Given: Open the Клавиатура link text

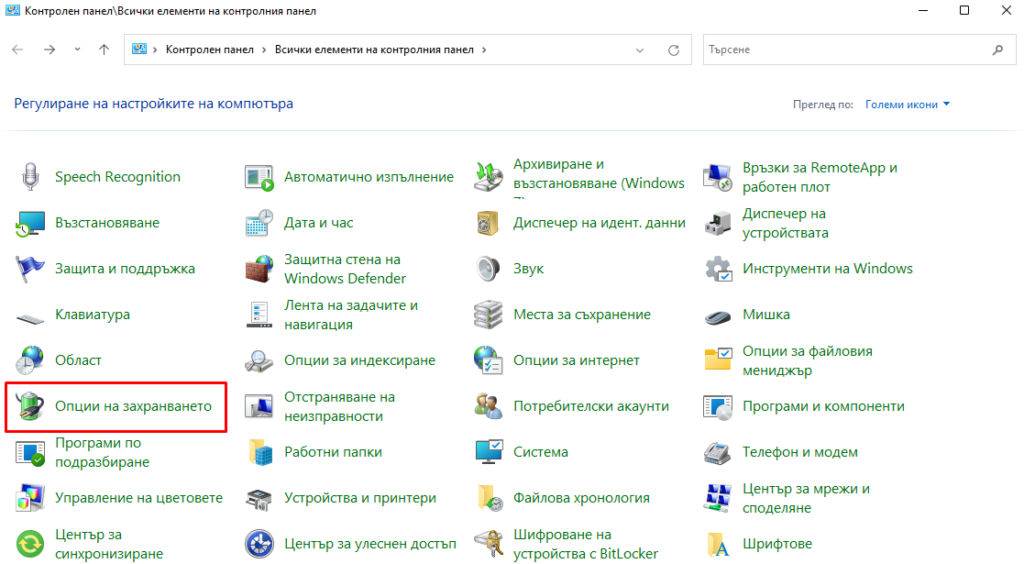Looking at the screenshot, I should pos(93,315).
